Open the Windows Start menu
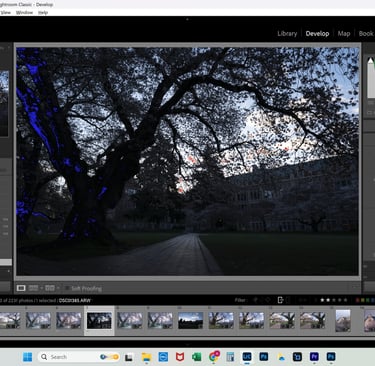 pyautogui.click(x=27, y=357)
